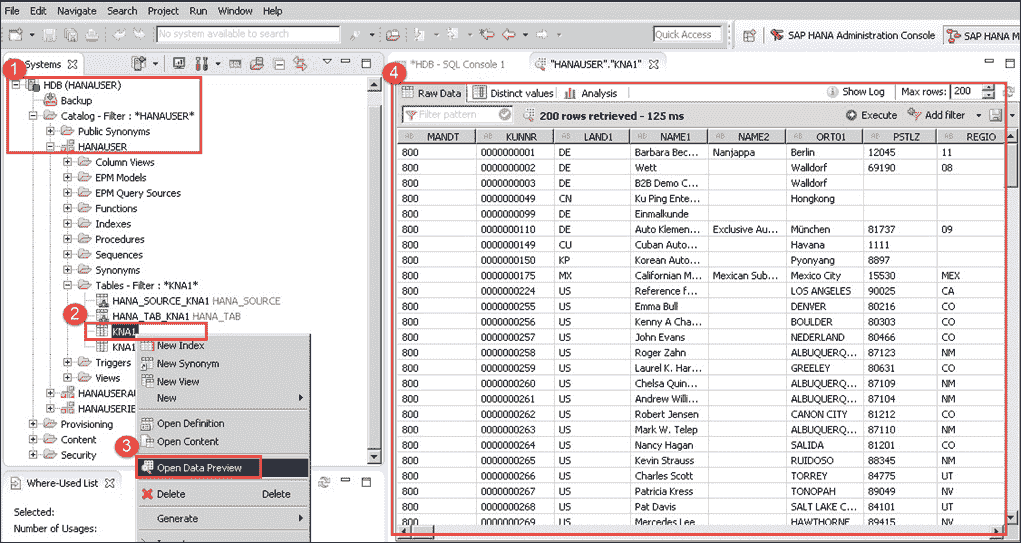The image size is (1021, 543).
Task: Click the Add filter button
Action: [936, 115]
